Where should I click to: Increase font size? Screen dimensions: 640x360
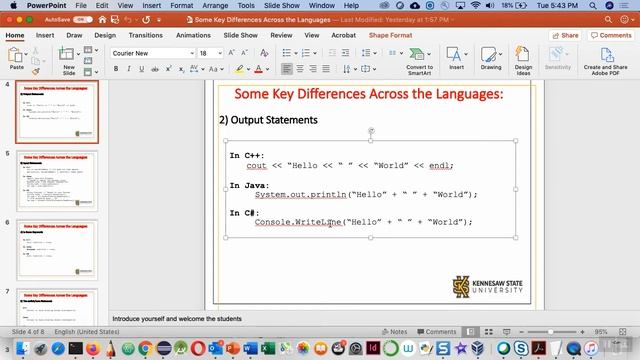point(231,53)
